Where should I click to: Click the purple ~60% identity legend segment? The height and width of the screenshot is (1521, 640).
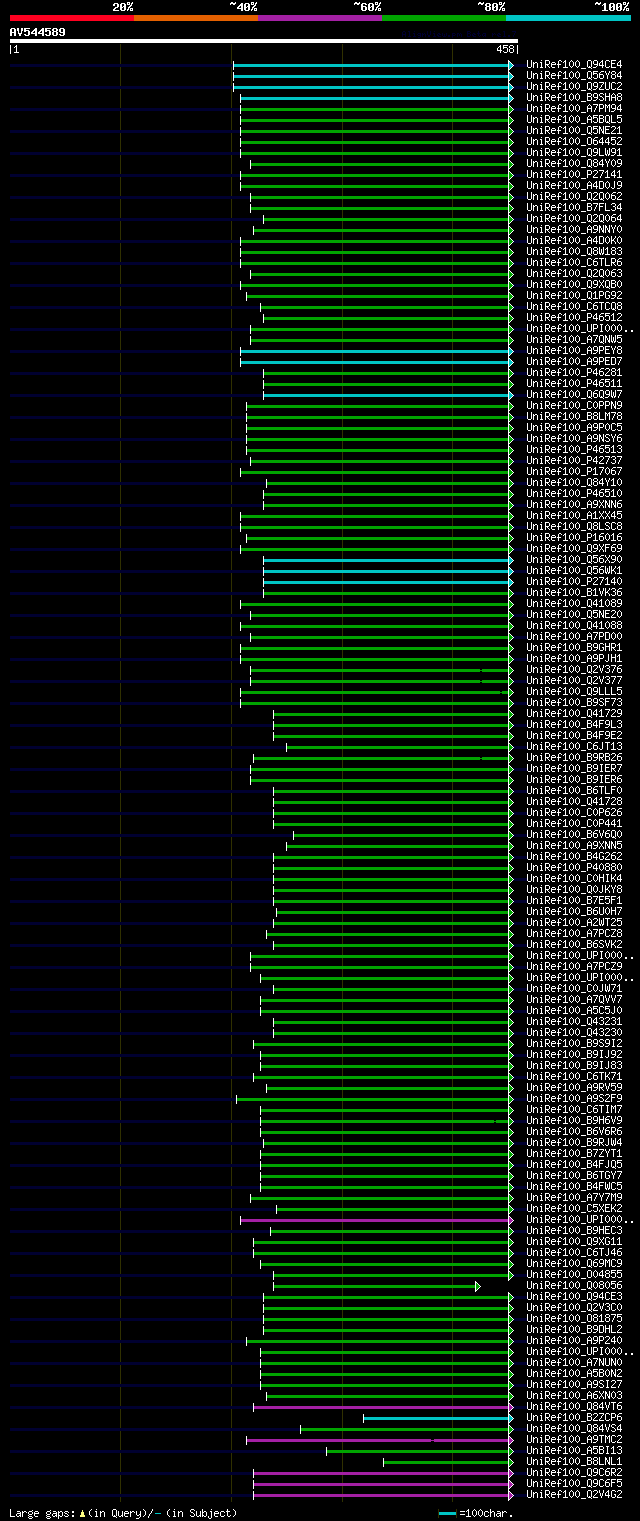pos(319,17)
